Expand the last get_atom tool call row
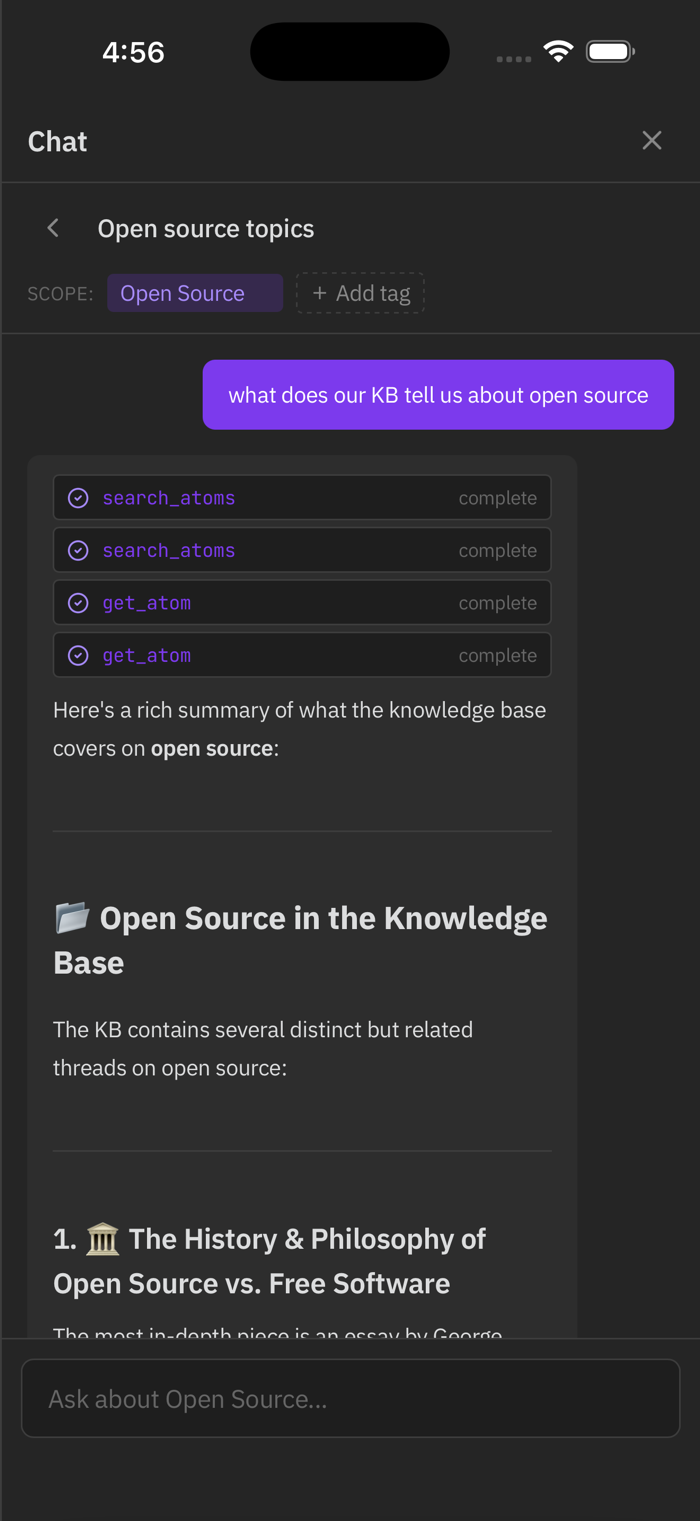 (x=302, y=655)
